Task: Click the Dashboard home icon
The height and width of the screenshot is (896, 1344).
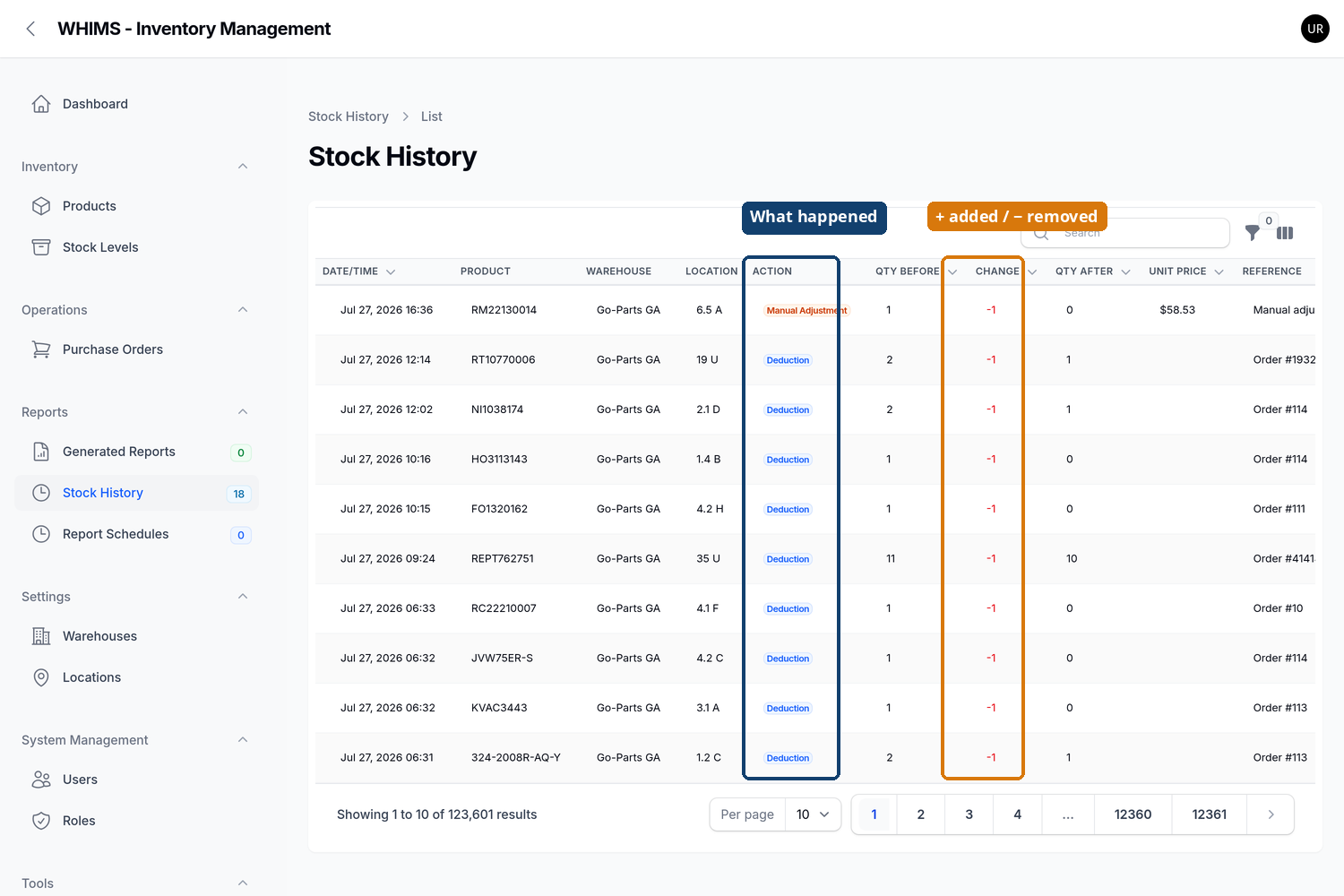Action: tap(41, 104)
